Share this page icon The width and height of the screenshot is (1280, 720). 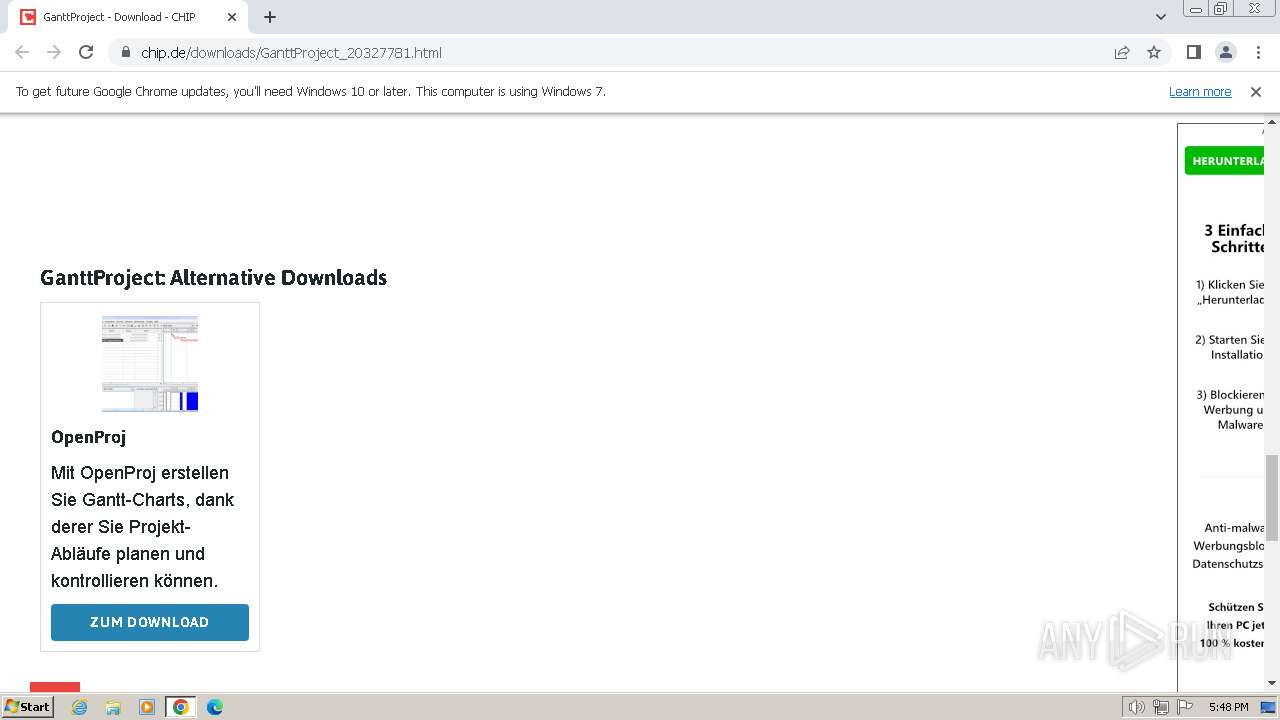[x=1122, y=52]
